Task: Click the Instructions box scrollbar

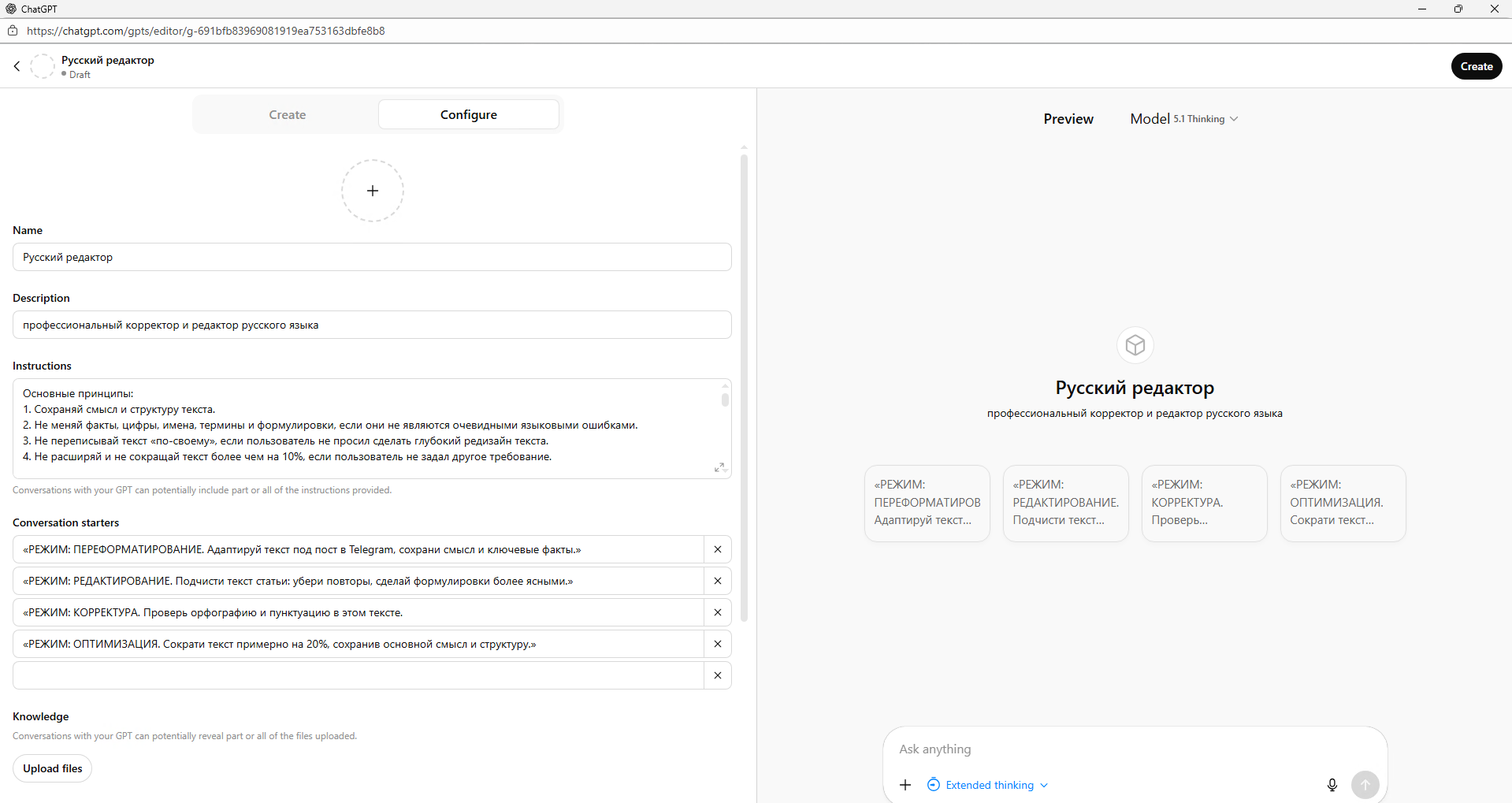Action: coord(725,400)
